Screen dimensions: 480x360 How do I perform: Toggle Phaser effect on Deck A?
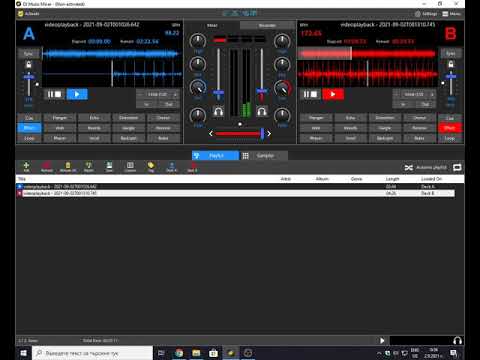pos(60,138)
